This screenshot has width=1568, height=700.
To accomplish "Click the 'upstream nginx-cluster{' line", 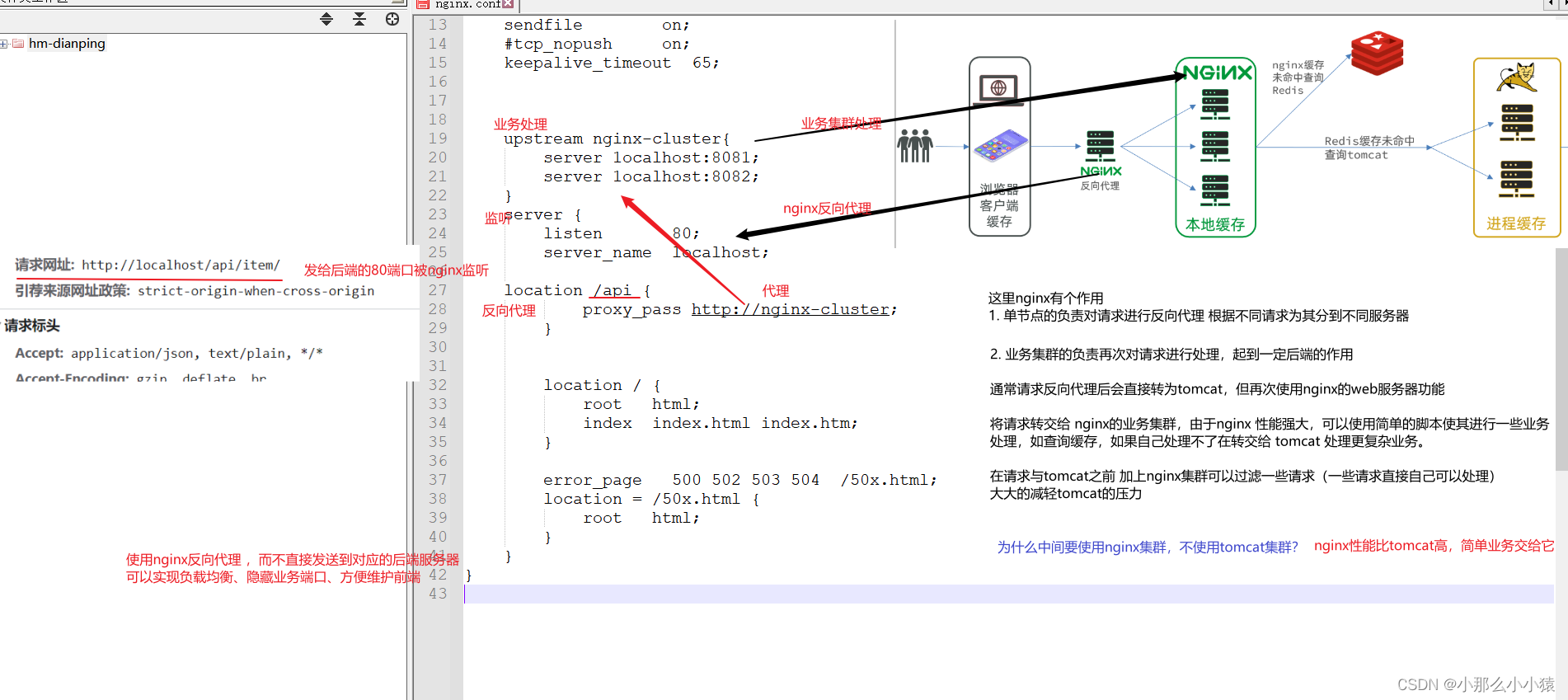I will [x=617, y=139].
